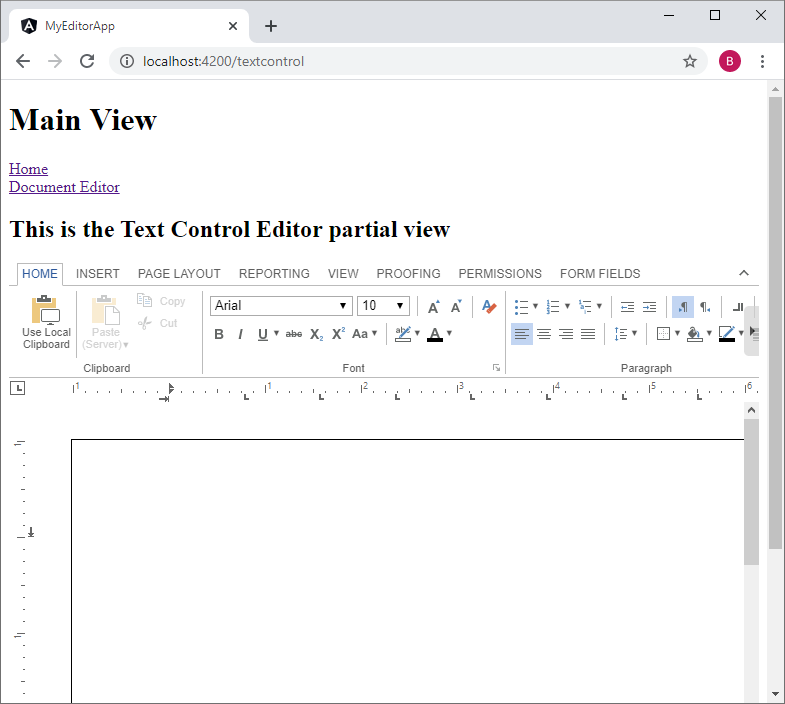Expand line spacing dropdown arrow
The height and width of the screenshot is (704, 785).
[634, 333]
